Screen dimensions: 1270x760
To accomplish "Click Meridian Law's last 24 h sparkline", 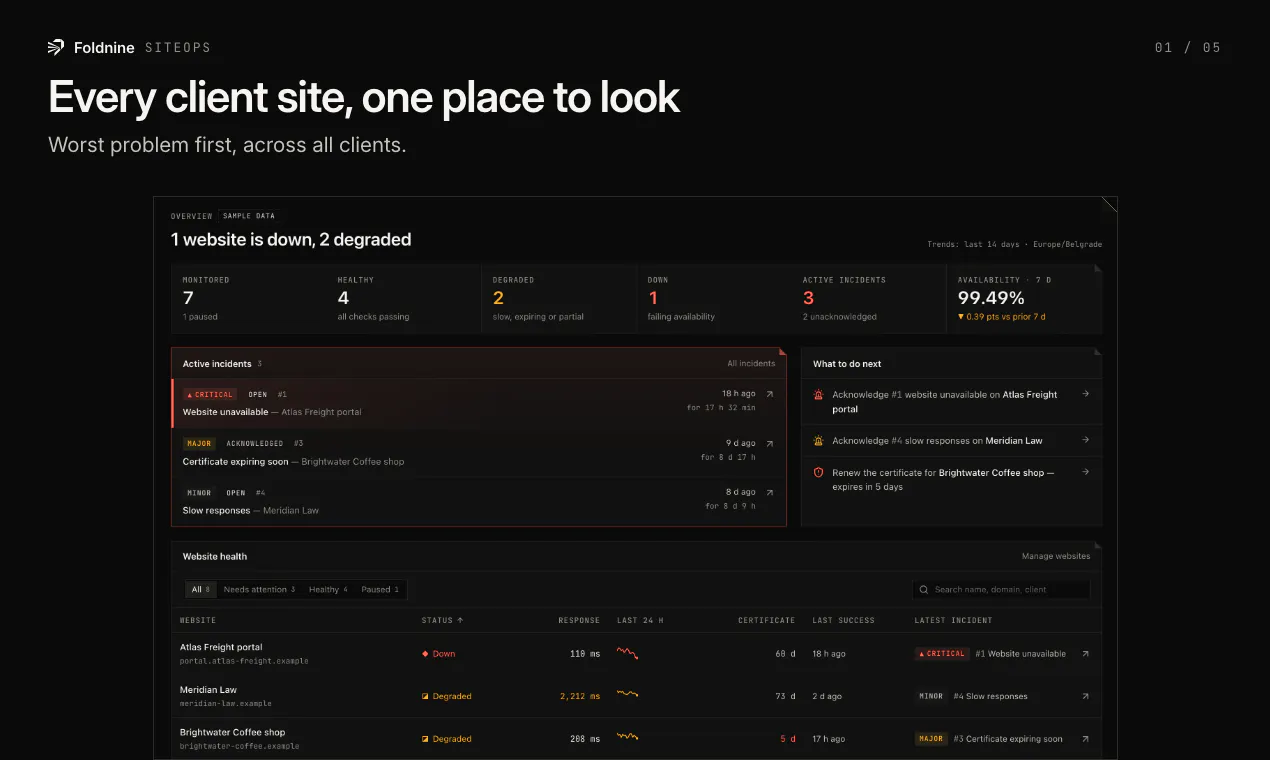I will pos(628,694).
